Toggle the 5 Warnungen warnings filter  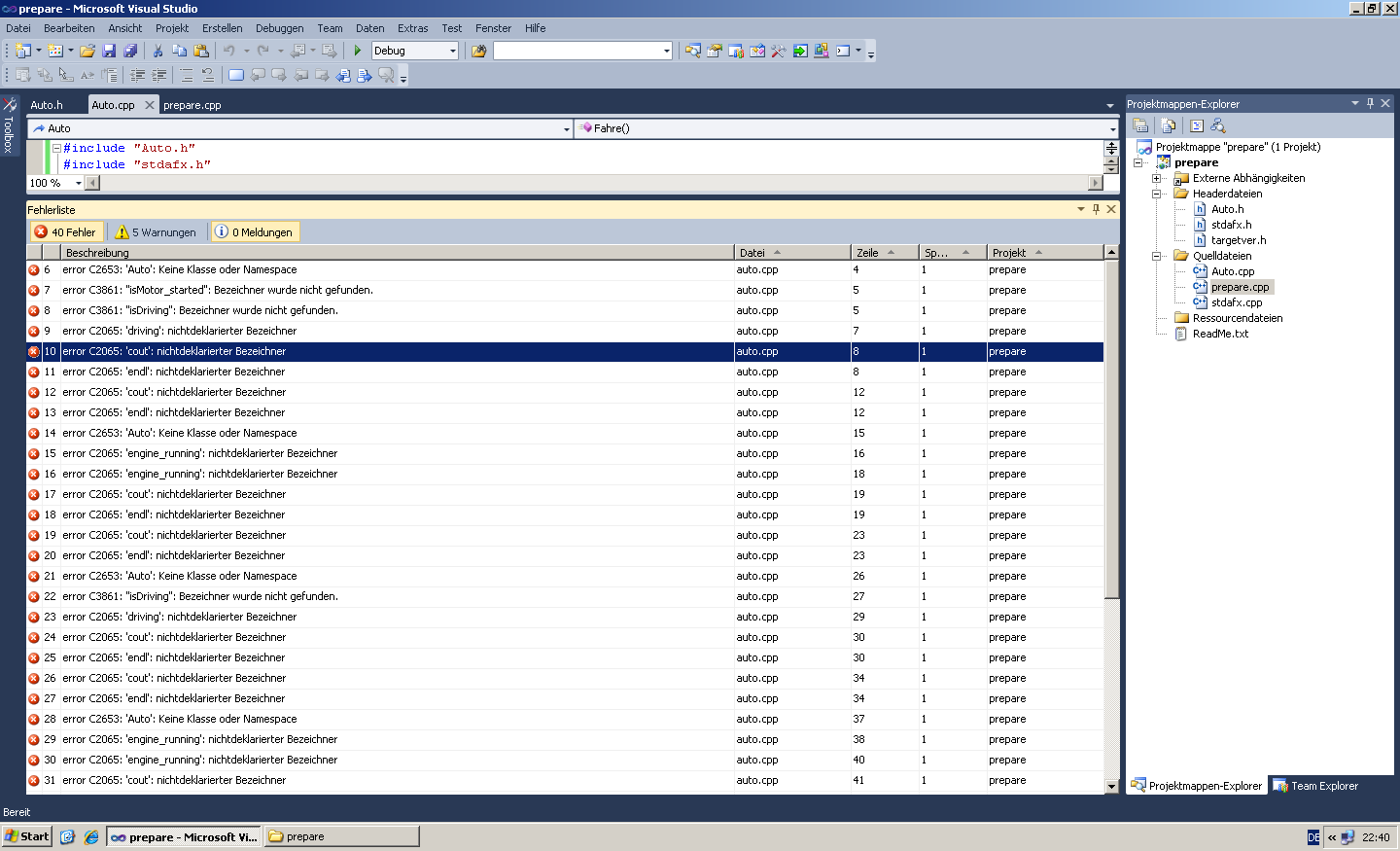coord(156,231)
